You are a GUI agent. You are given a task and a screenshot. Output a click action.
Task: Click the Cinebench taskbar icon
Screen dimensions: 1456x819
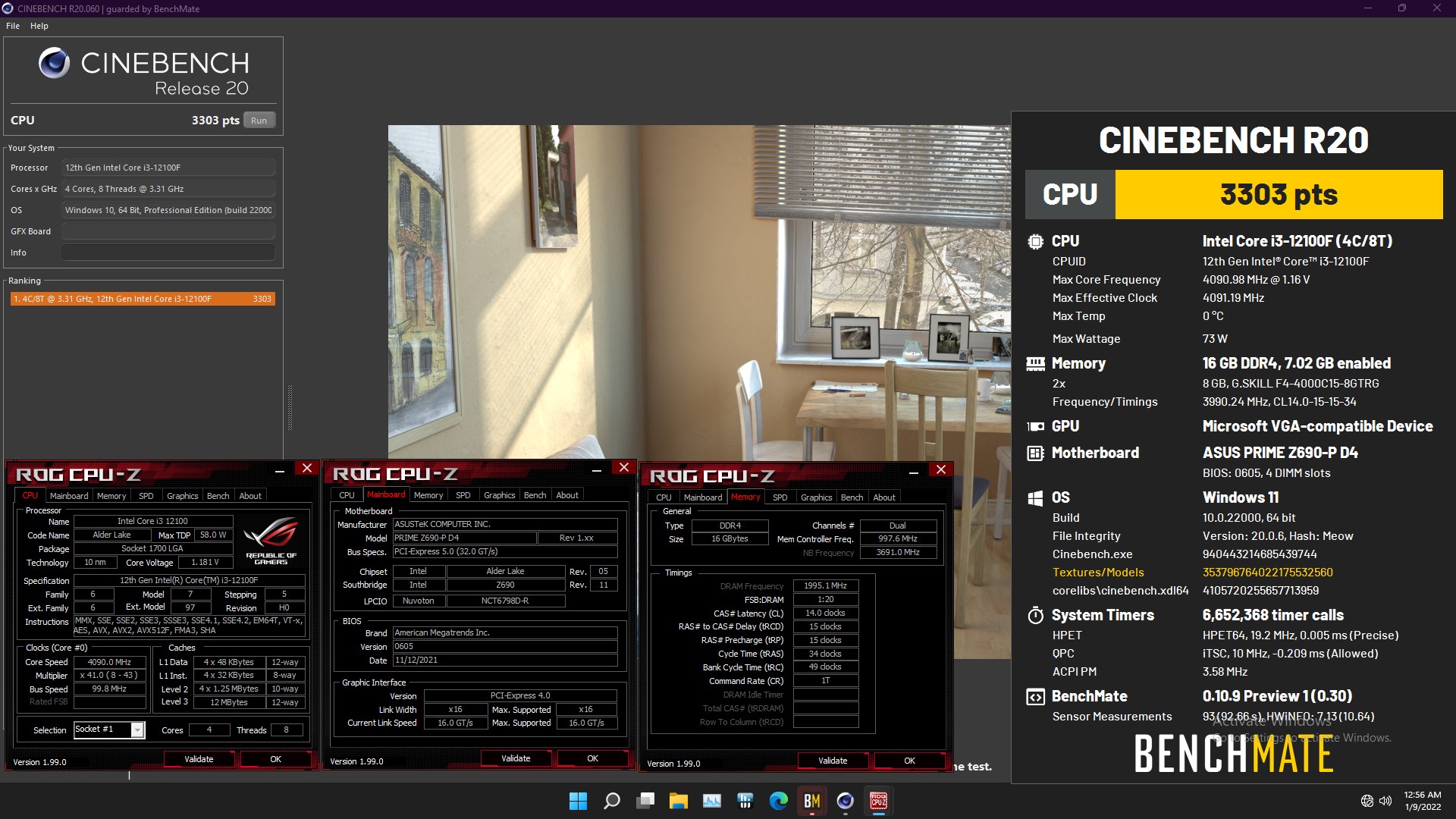(845, 801)
